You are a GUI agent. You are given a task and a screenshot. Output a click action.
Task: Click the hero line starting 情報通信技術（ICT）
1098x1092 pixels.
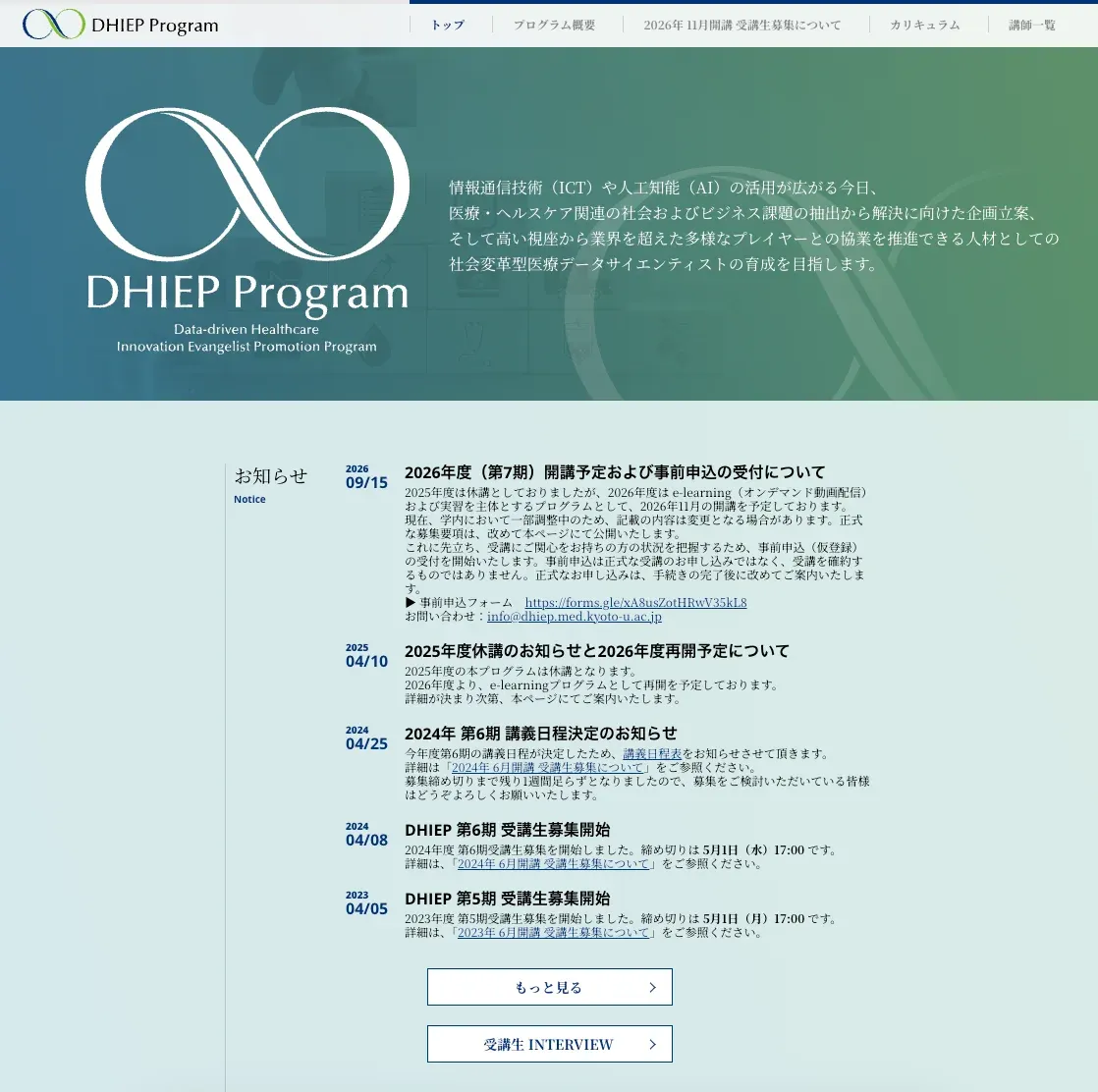[x=664, y=188]
